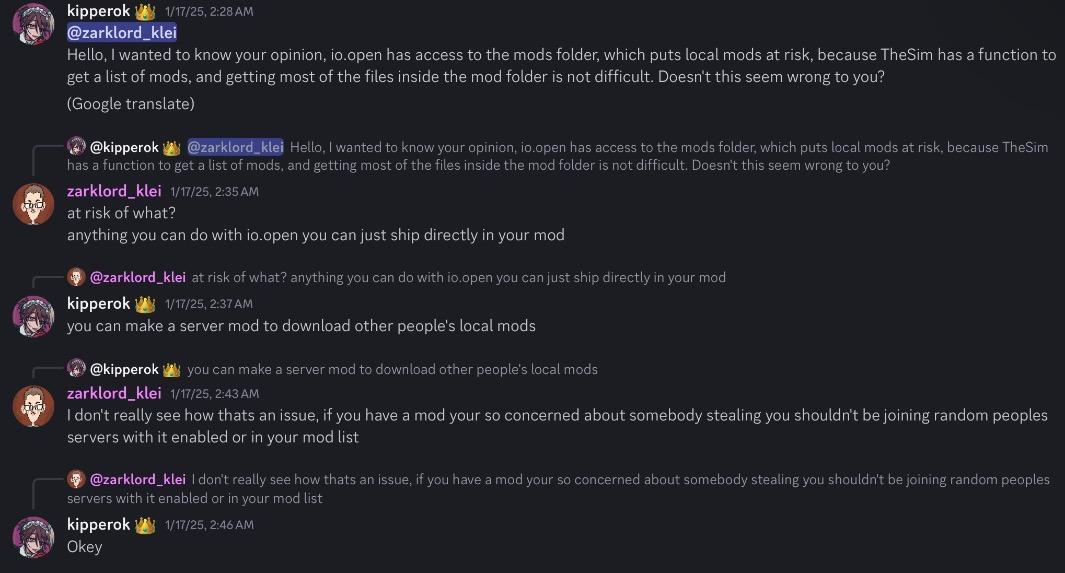This screenshot has width=1065, height=573.
Task: Click small zarklord_klei avatar in "at risk of what" reply
Action: 76,277
